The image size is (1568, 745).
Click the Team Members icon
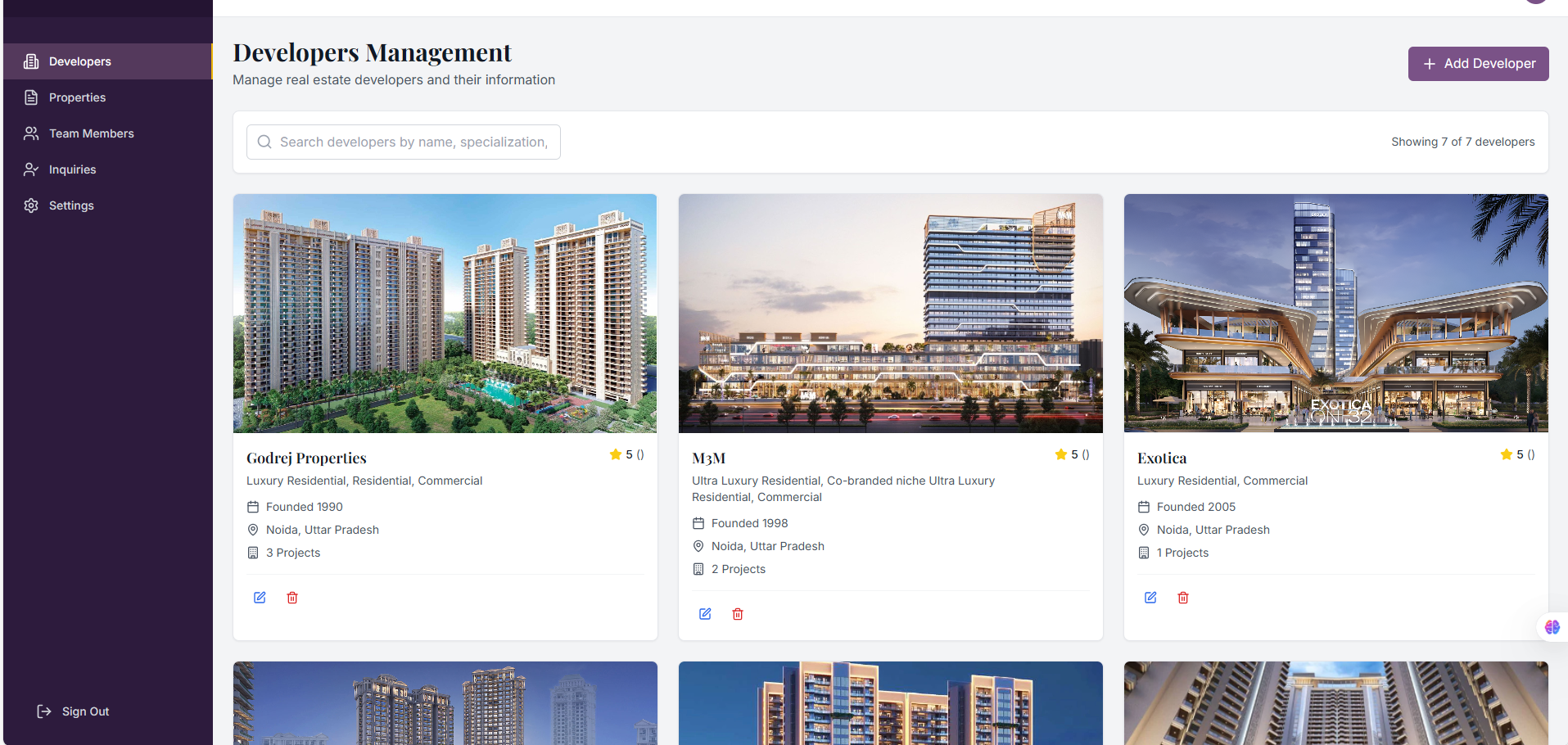tap(30, 133)
